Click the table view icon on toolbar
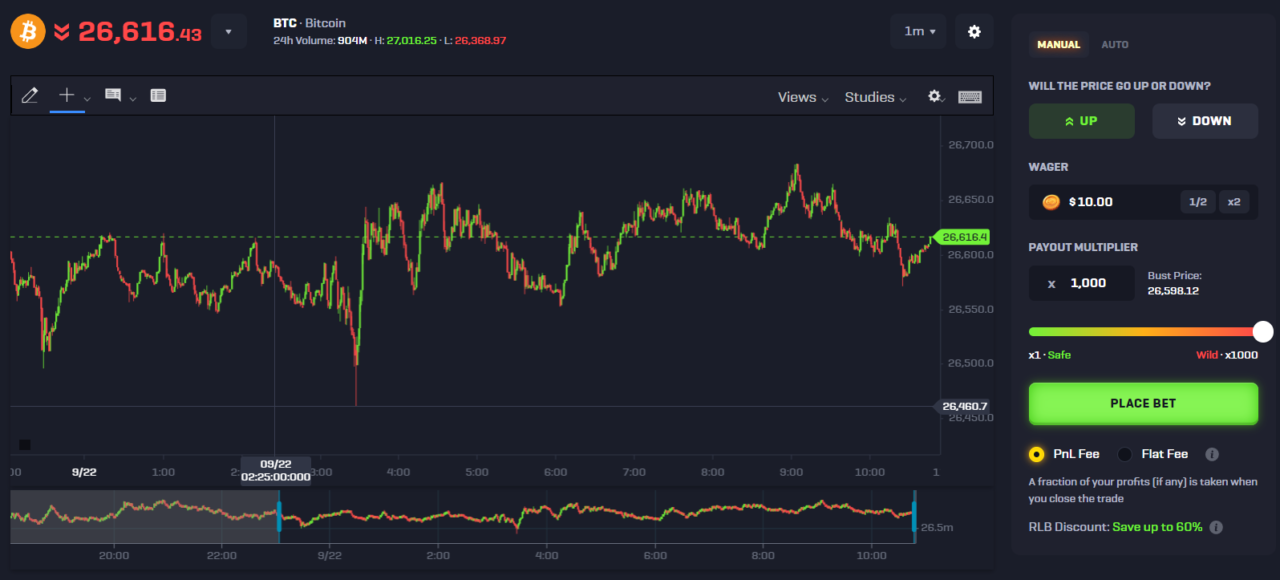 157,95
